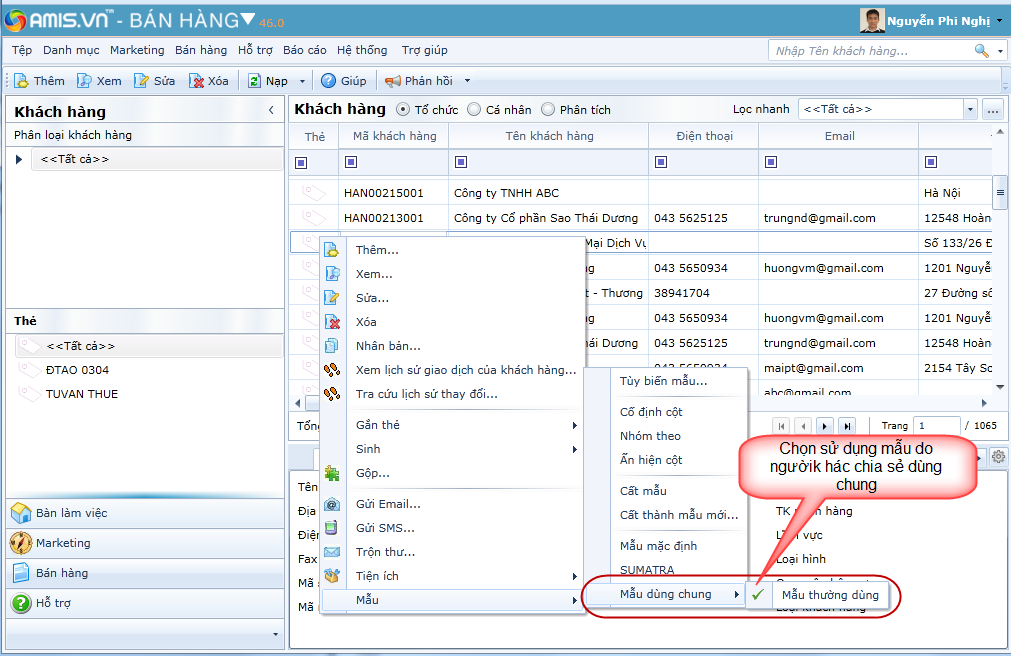Expand the <<Tất cả>> customer category tree node
This screenshot has width=1011, height=656.
coord(19,159)
